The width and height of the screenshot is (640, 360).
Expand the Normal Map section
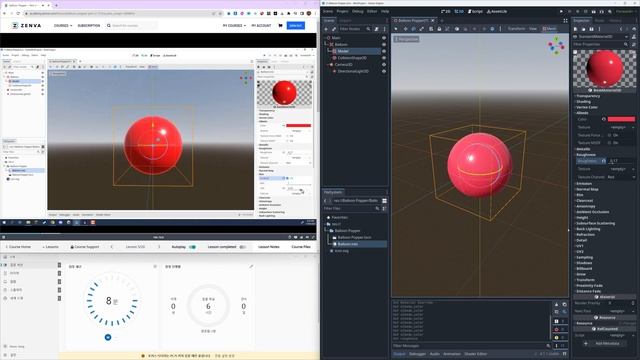coord(587,189)
